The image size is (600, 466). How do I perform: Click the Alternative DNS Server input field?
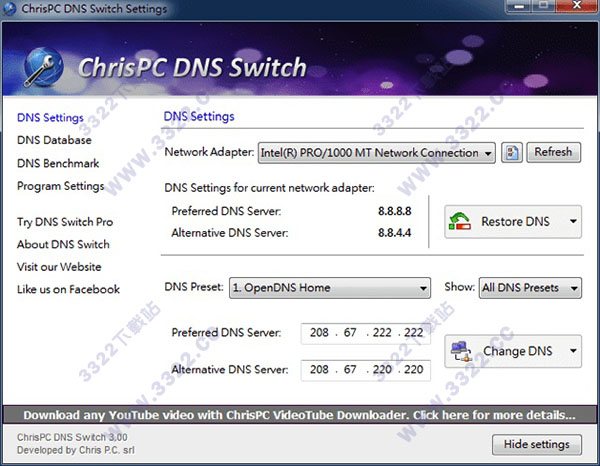click(366, 370)
